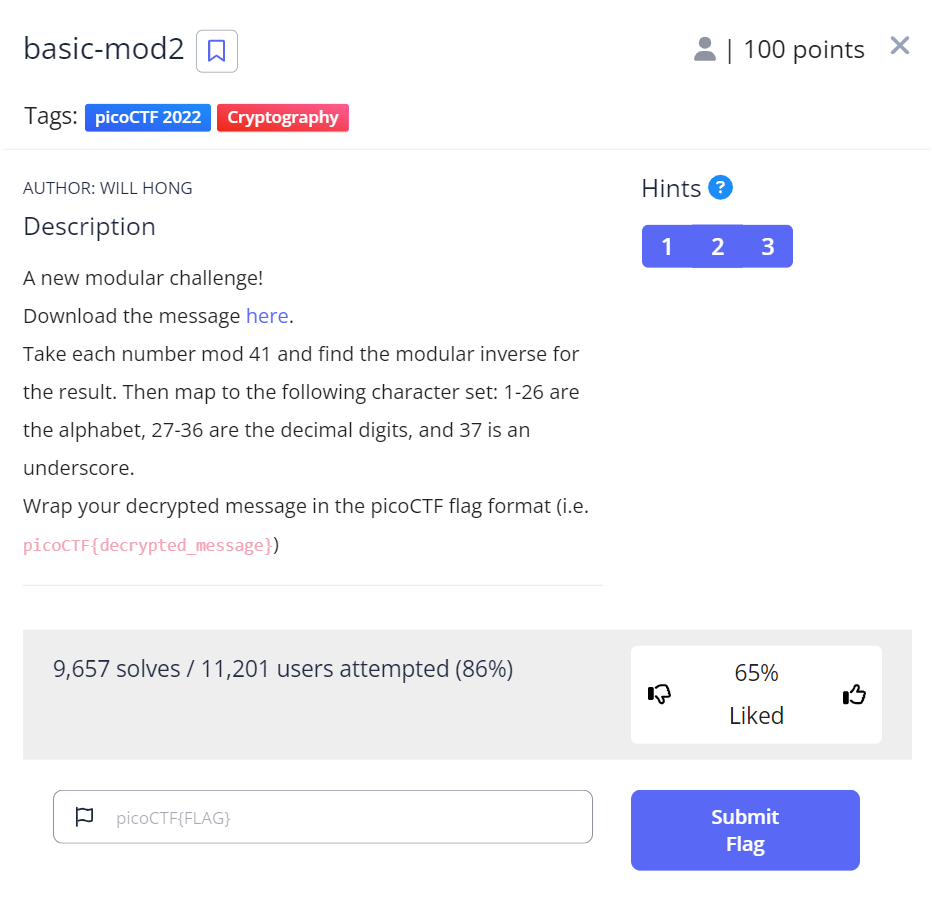Click the 100 points label

803,49
